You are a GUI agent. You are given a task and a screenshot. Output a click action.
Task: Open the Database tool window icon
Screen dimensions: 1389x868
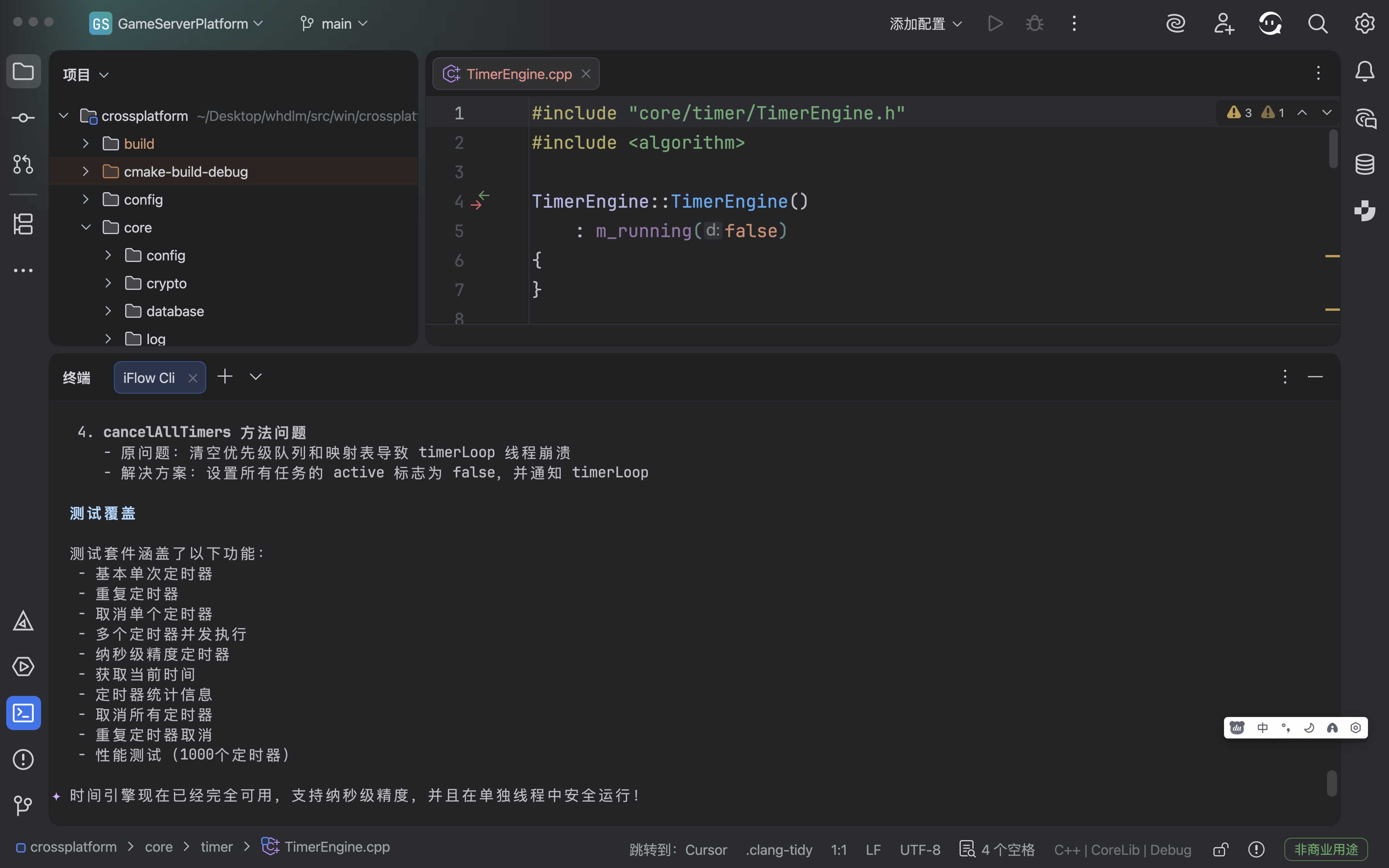(1364, 165)
